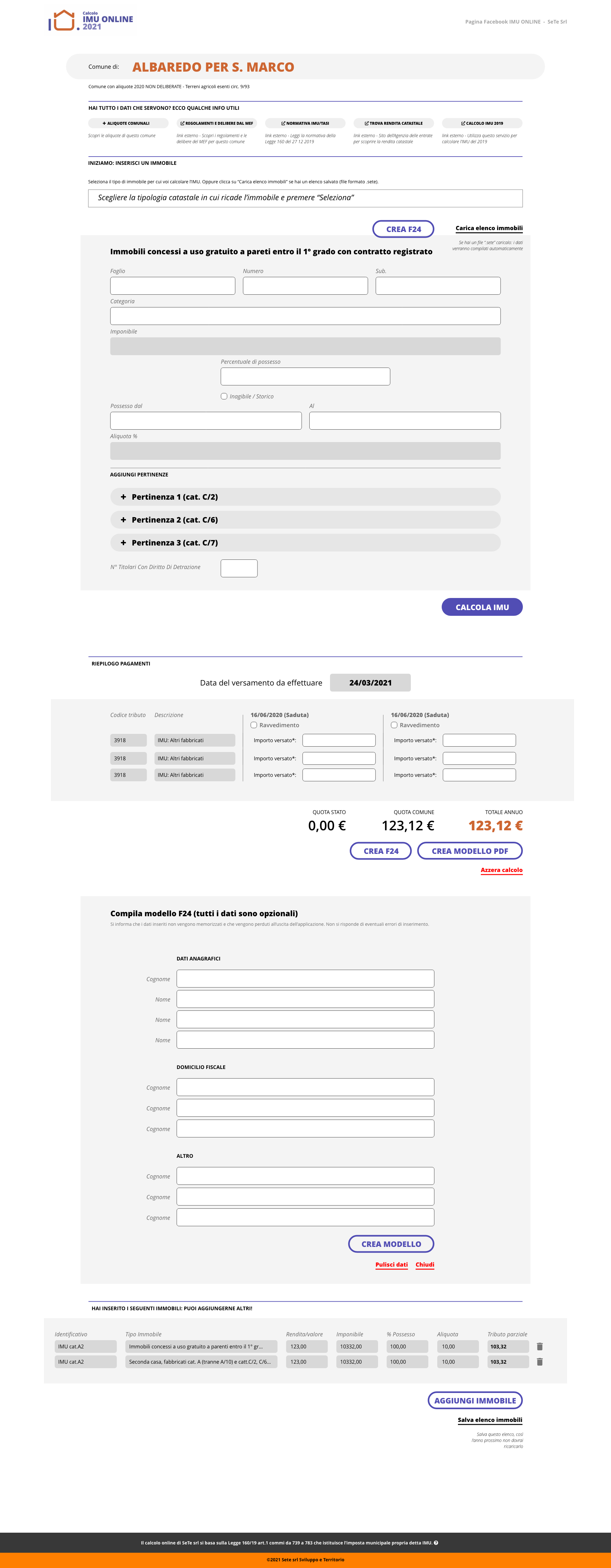
Task: Open the Normativa IMU/TASI link
Action: click(x=305, y=123)
